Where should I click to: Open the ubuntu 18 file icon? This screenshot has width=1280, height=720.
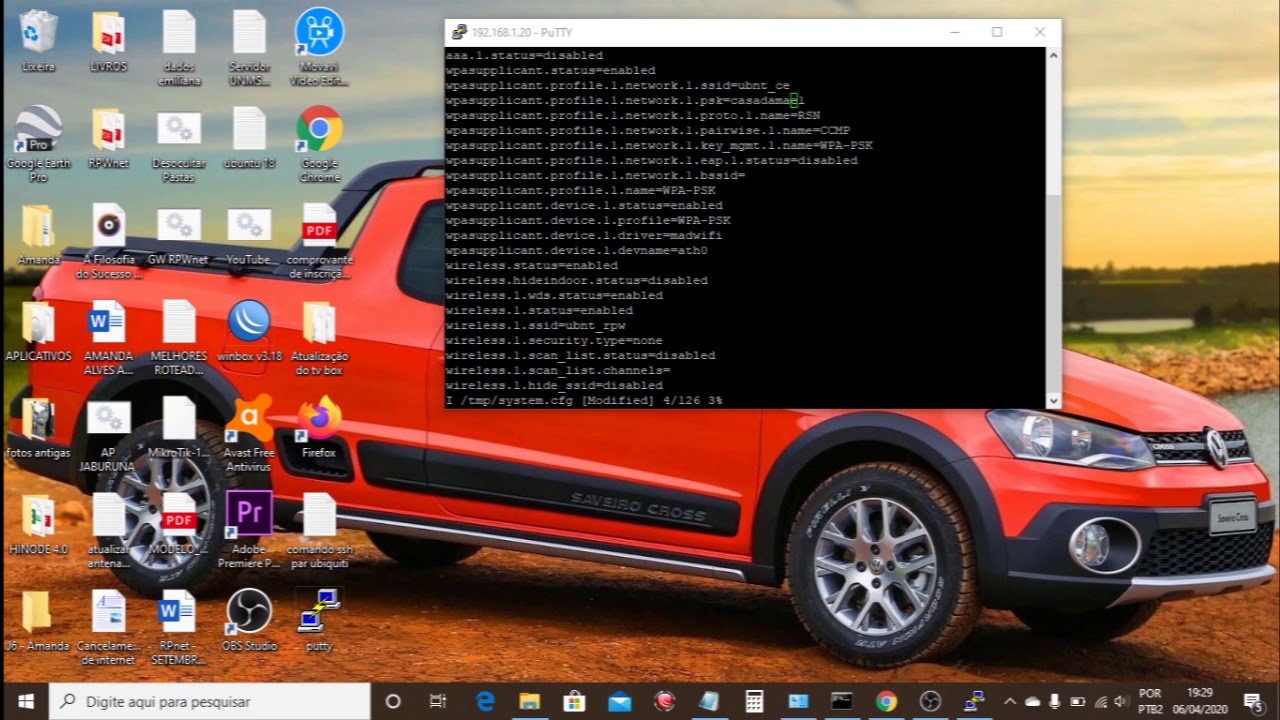(249, 138)
